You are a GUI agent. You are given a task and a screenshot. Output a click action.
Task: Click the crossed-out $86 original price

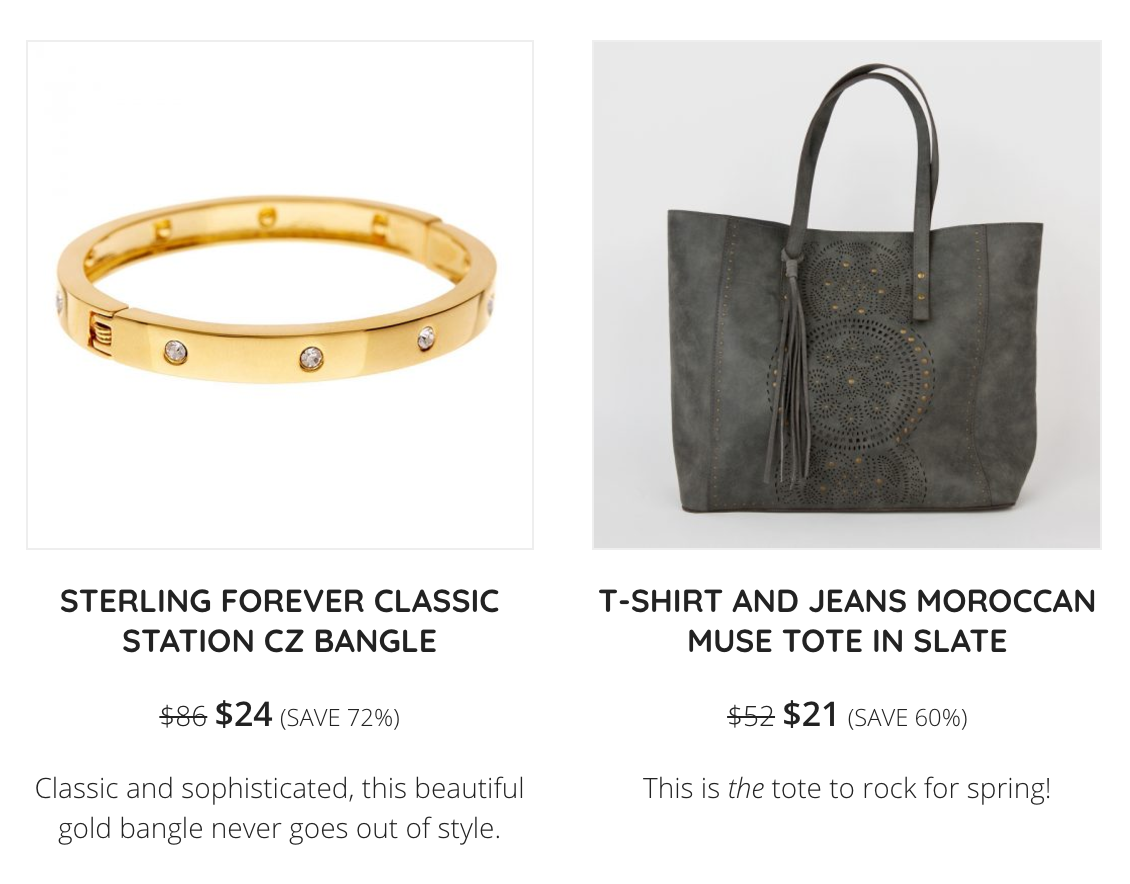183,717
